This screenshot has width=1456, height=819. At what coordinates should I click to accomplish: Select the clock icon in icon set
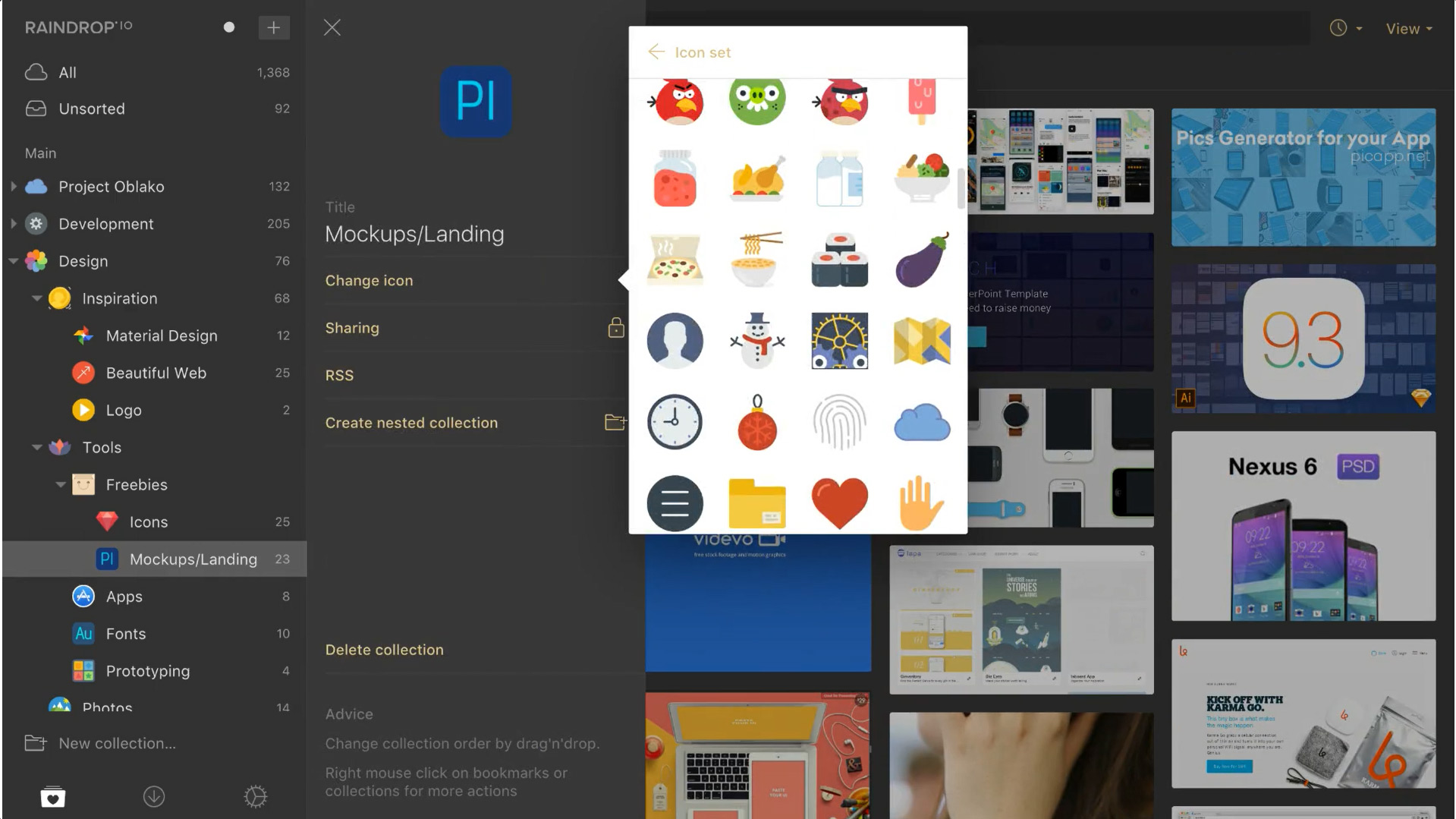coord(675,422)
